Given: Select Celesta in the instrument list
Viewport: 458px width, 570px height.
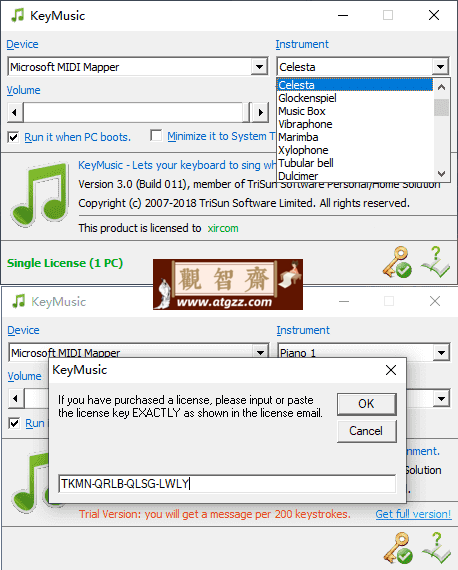Looking at the screenshot, I should (x=355, y=85).
